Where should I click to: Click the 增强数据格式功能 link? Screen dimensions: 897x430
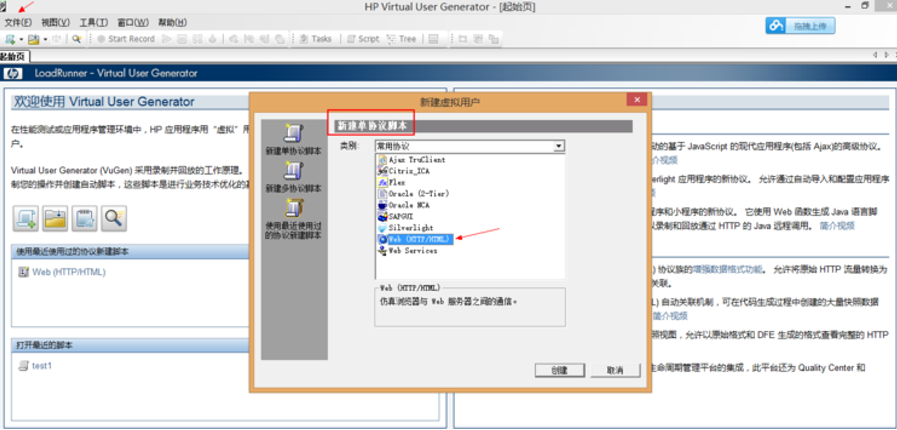point(729,269)
